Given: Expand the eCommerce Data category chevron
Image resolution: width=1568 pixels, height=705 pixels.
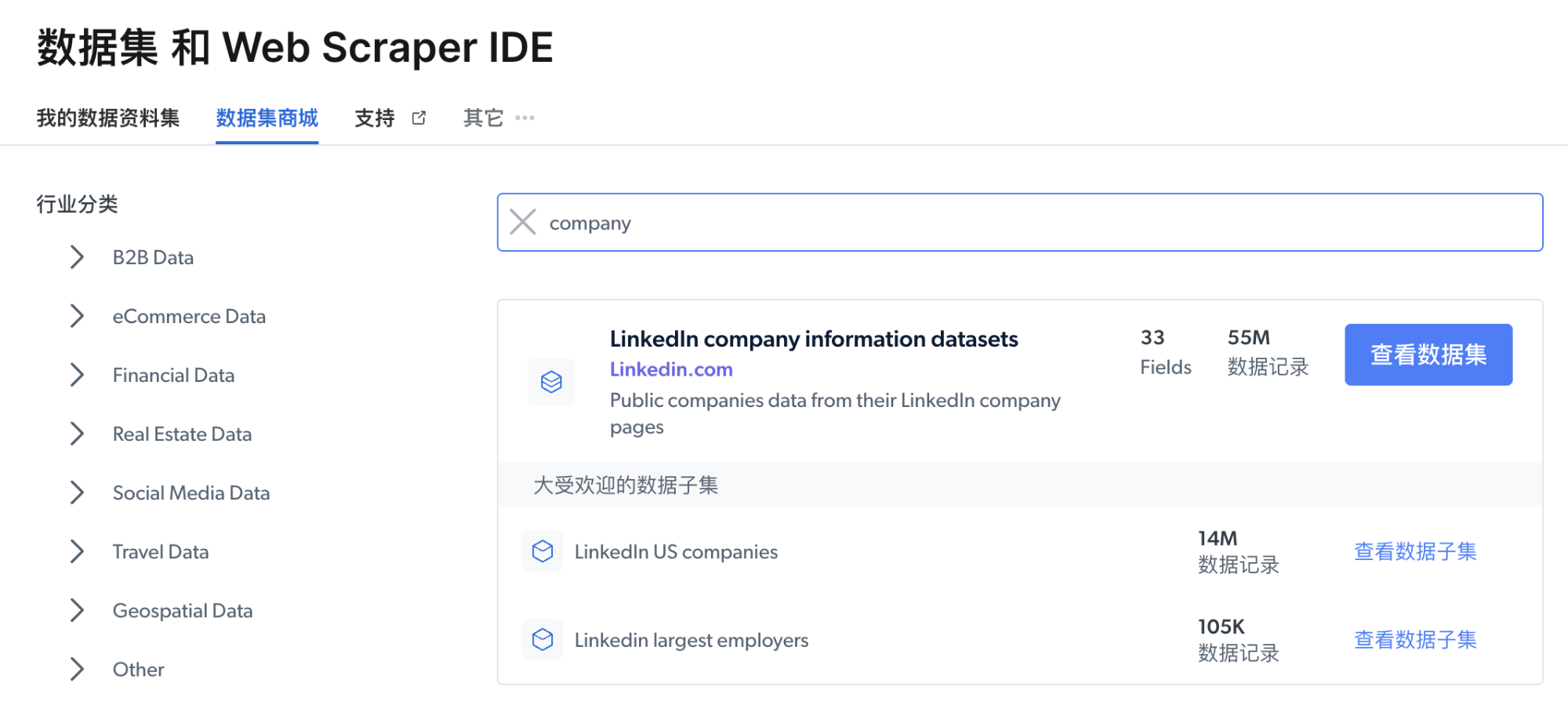Looking at the screenshot, I should (77, 316).
